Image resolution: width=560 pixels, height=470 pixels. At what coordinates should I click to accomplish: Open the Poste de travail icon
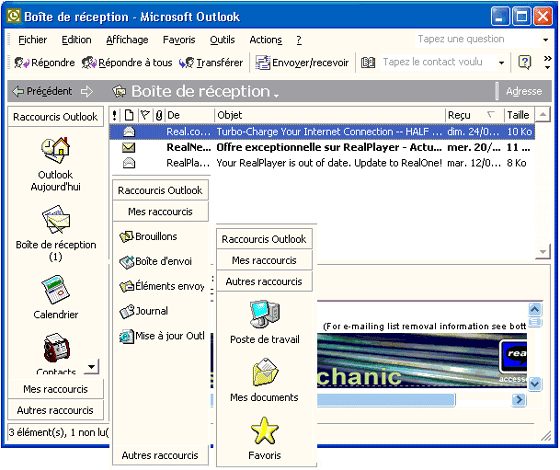pyautogui.click(x=265, y=314)
